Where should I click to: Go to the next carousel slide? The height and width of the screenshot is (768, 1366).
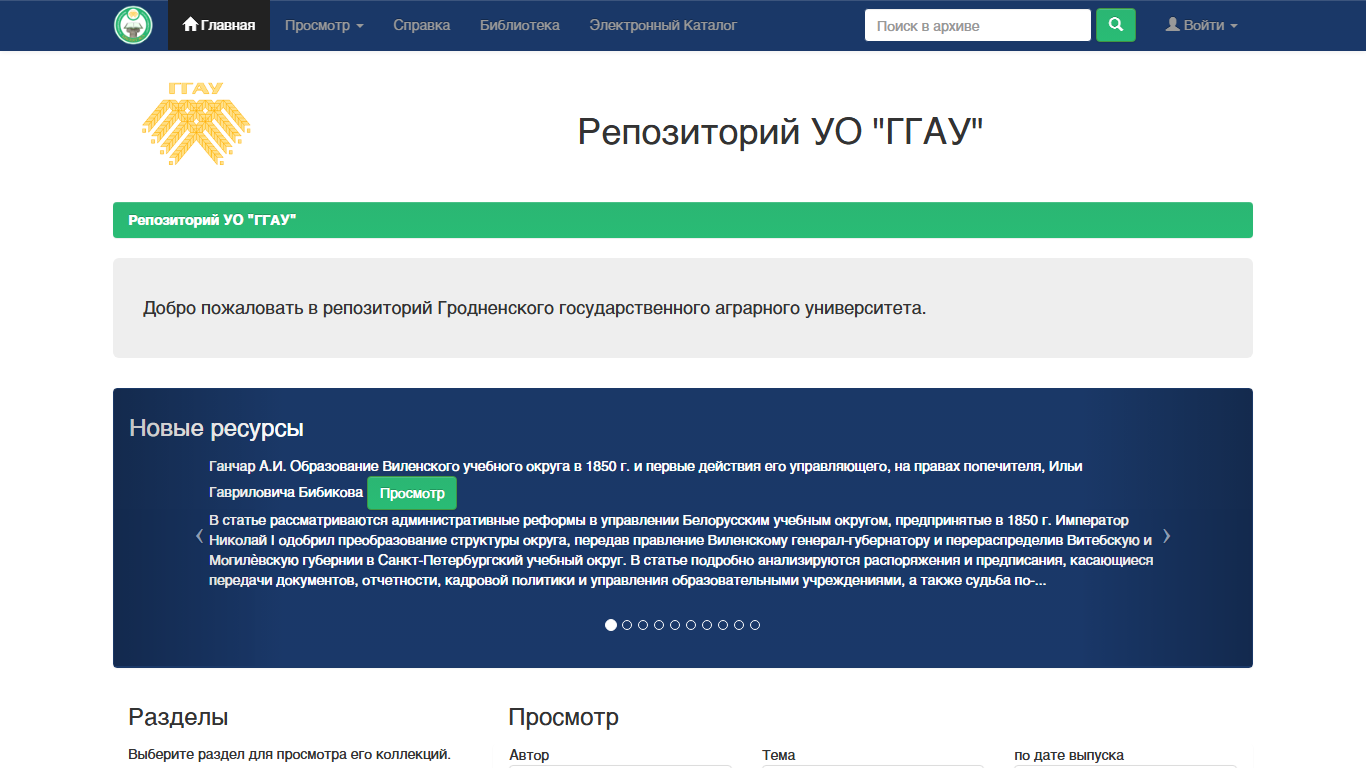1166,536
